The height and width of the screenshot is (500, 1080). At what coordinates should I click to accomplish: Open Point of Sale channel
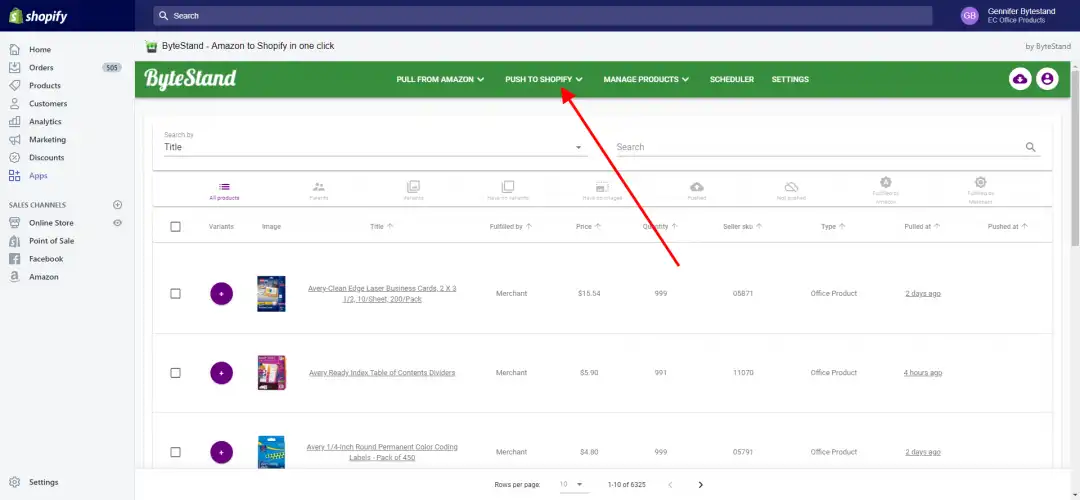pyautogui.click(x=52, y=240)
